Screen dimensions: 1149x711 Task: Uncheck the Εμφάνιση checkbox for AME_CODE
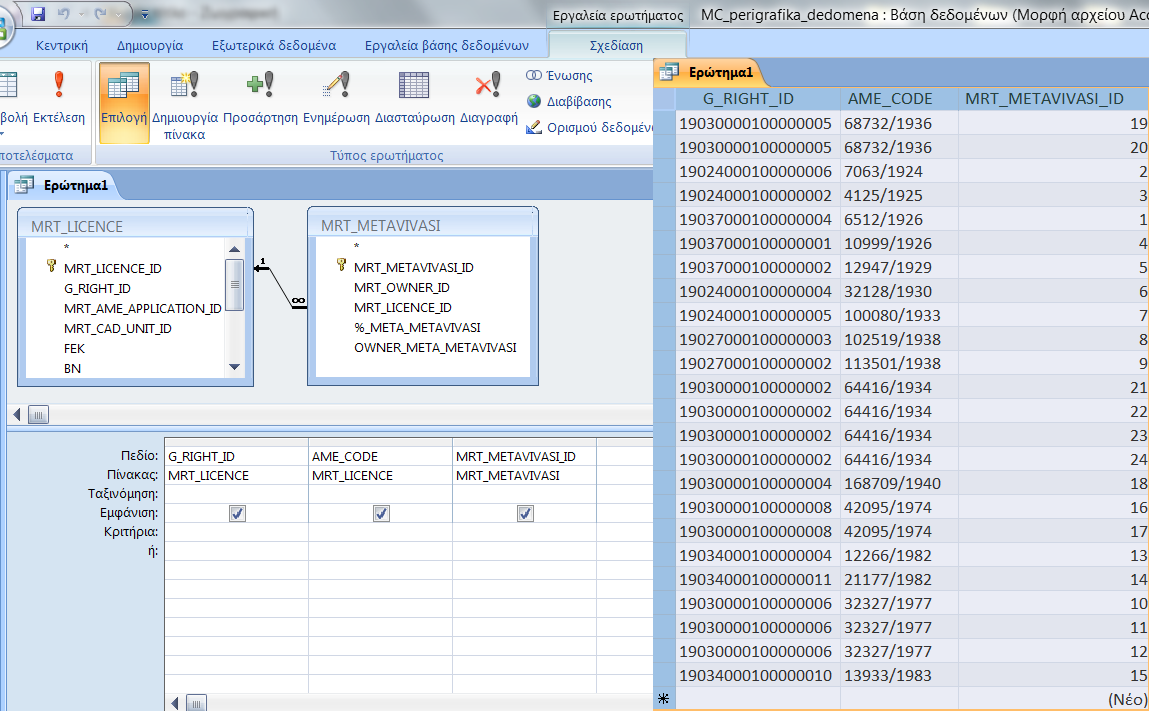click(x=381, y=513)
